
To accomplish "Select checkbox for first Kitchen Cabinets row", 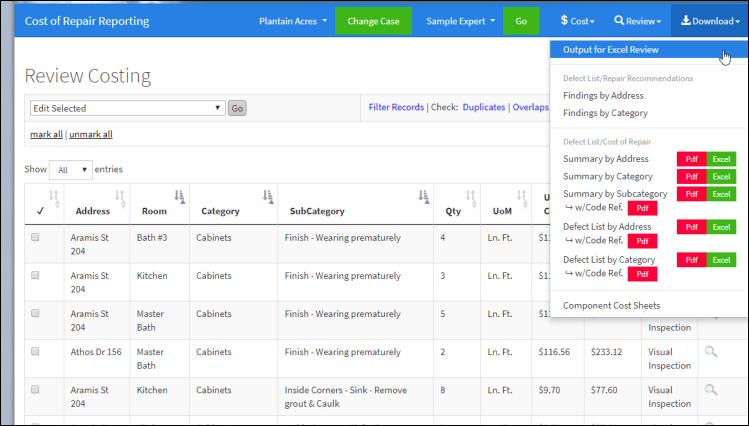I will 36,276.
